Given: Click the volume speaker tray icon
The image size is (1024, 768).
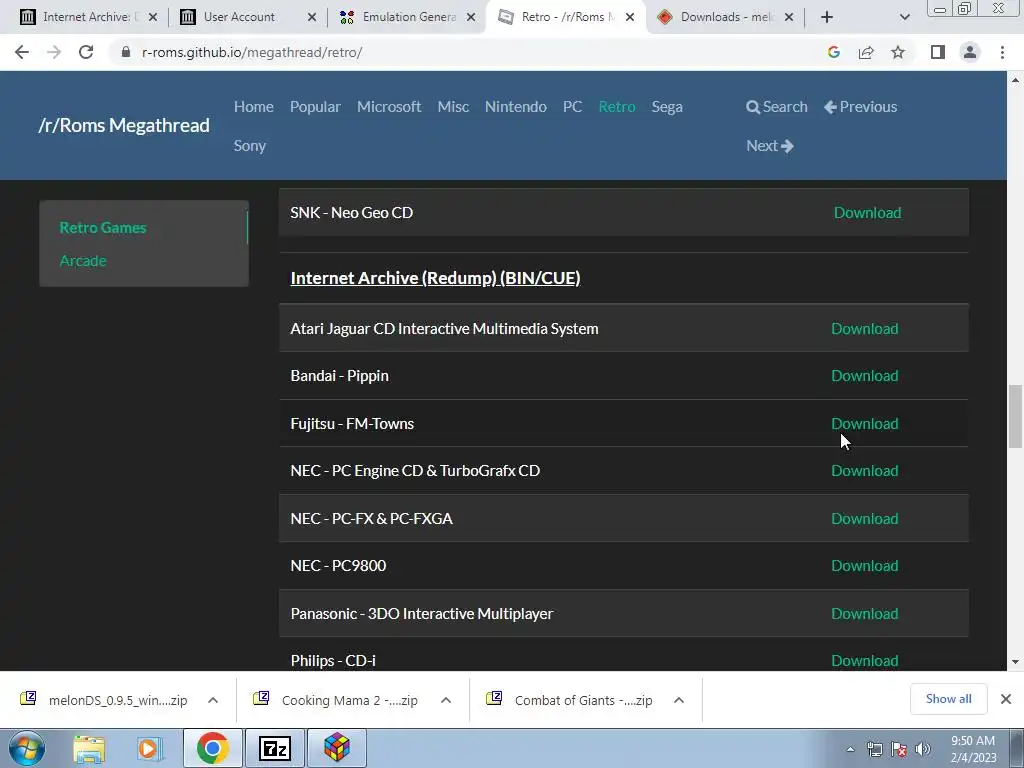Looking at the screenshot, I should click(x=923, y=749).
